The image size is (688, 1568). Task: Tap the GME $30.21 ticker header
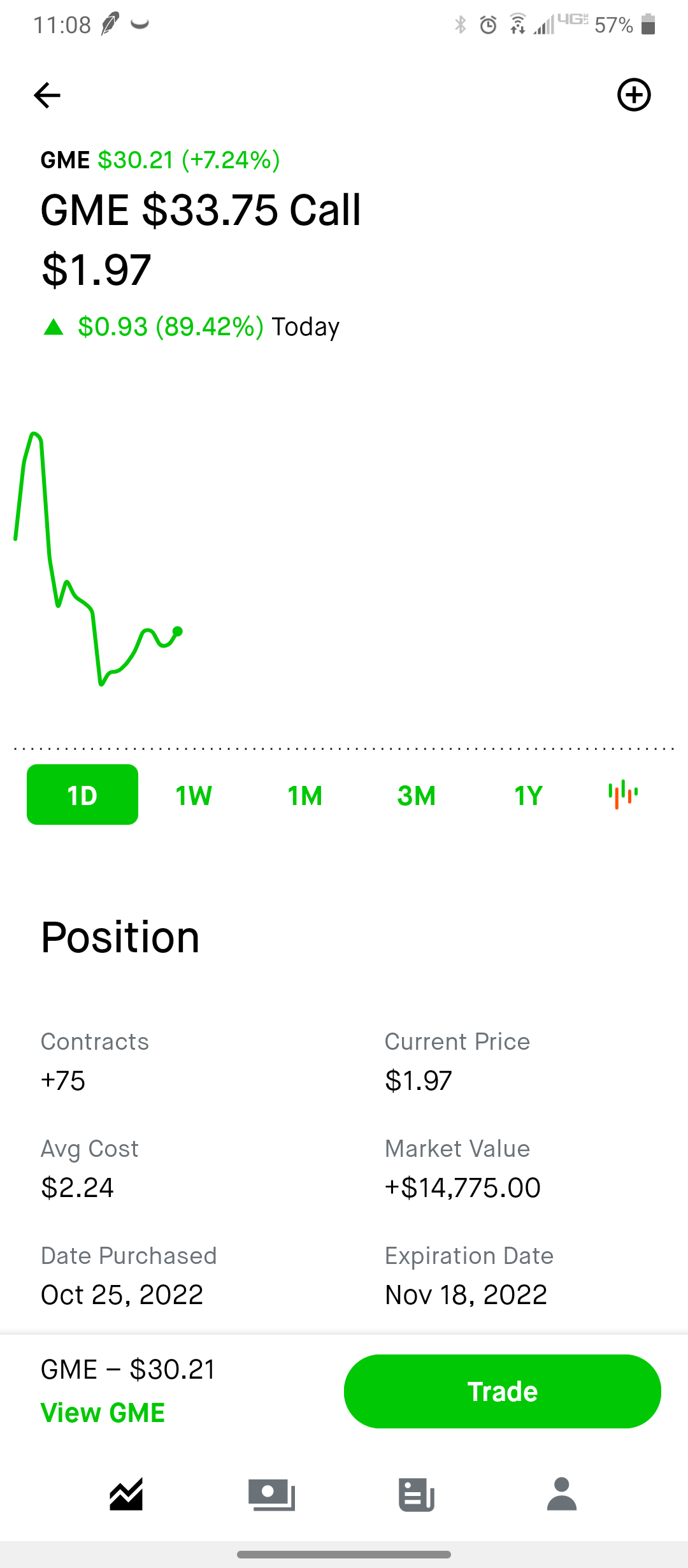pos(160,160)
